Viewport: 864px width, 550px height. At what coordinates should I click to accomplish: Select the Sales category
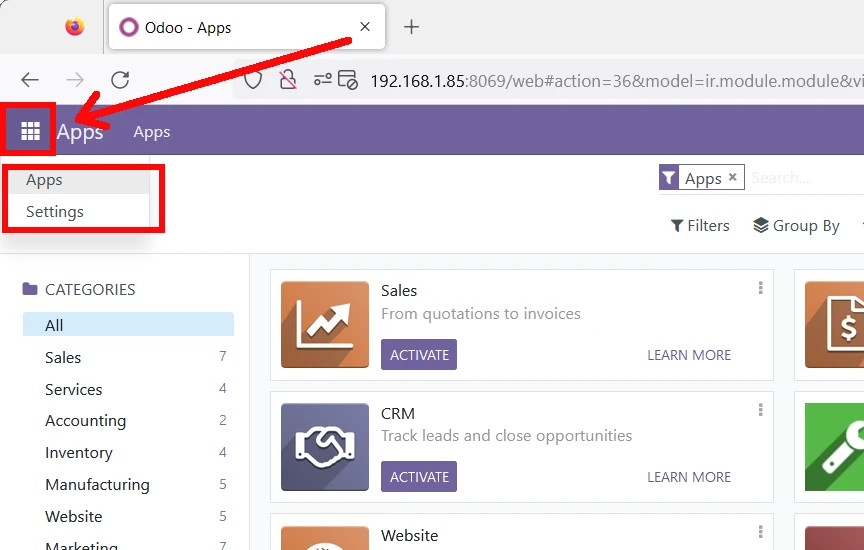coord(128,357)
